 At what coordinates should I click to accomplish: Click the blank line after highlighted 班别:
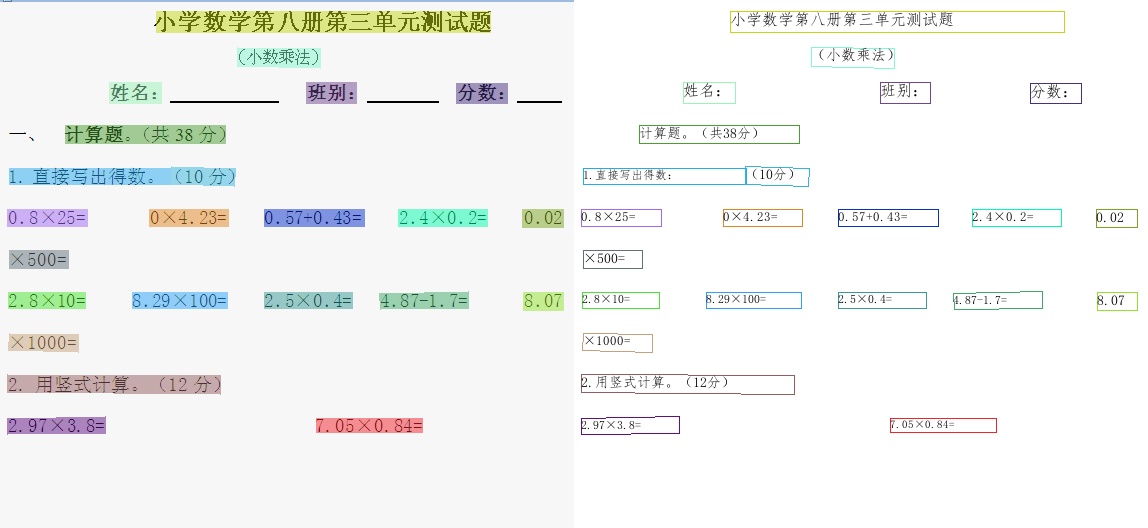402,94
